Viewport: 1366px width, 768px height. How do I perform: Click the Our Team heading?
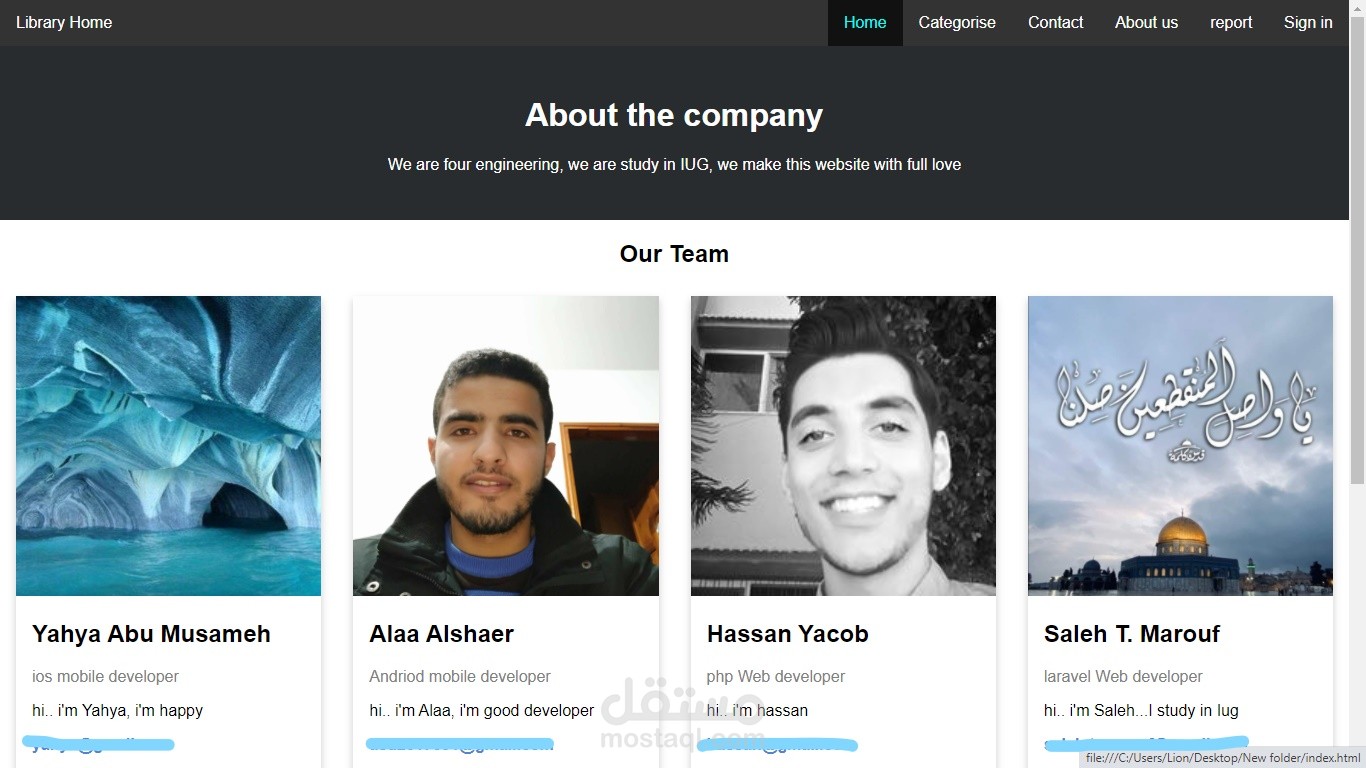coord(674,254)
